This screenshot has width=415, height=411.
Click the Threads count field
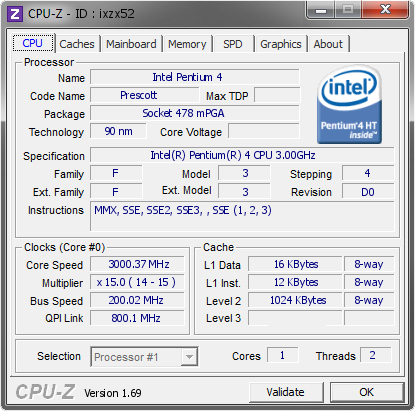point(375,355)
